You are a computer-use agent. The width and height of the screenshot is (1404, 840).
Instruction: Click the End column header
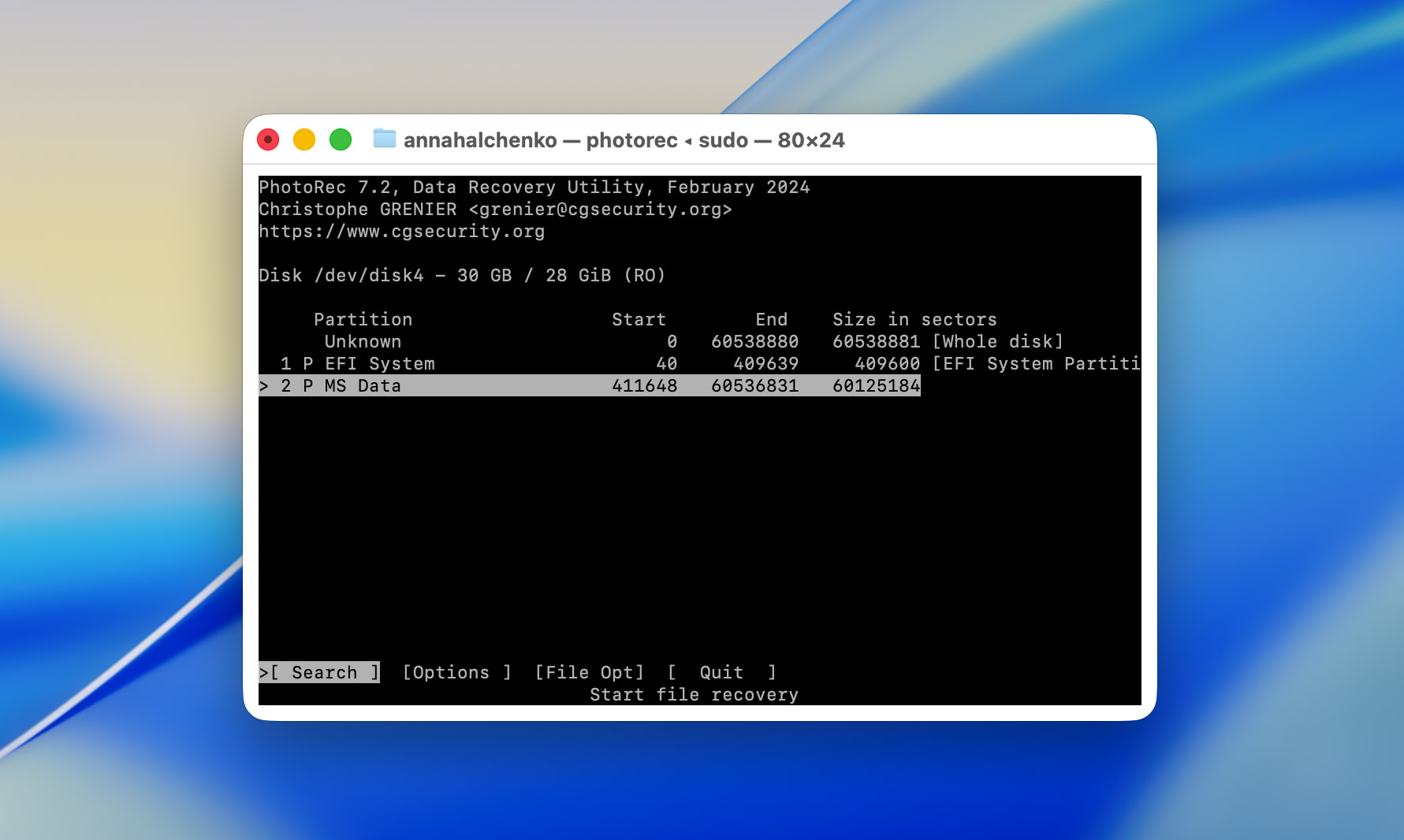(x=772, y=319)
